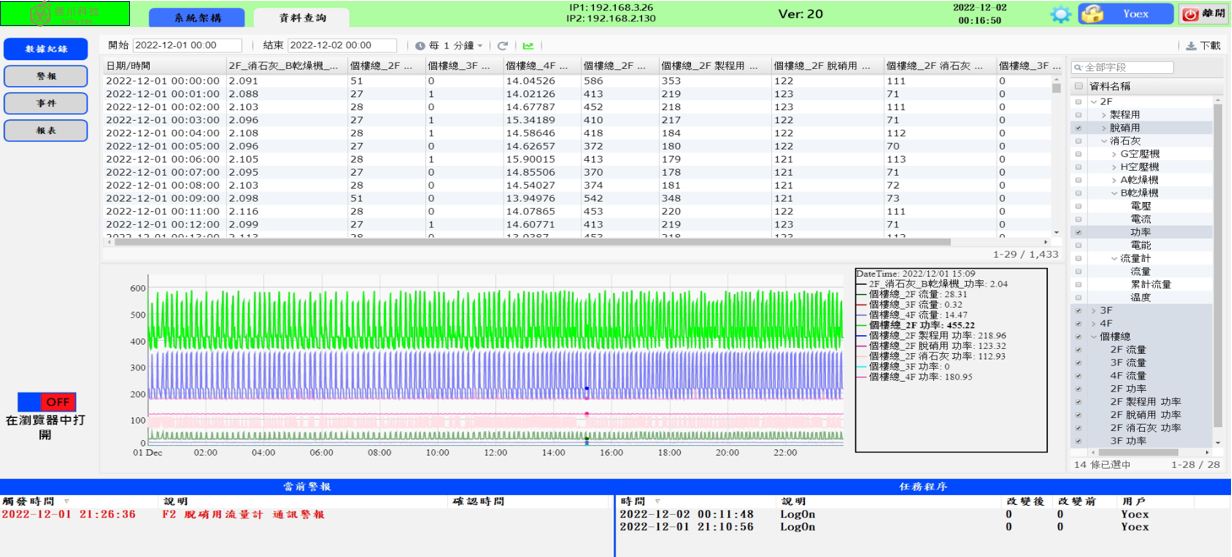
Task: Toggle the OFF switch for browser opening
Action: [x=46, y=402]
